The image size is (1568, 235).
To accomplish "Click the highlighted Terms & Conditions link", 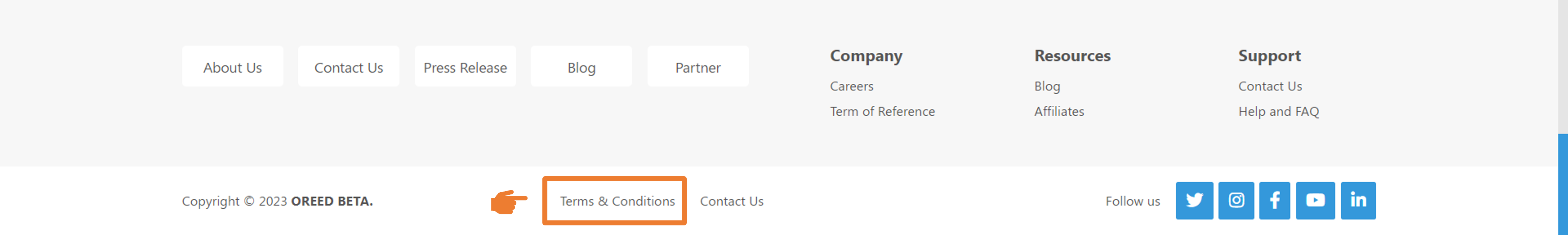I will coord(617,201).
